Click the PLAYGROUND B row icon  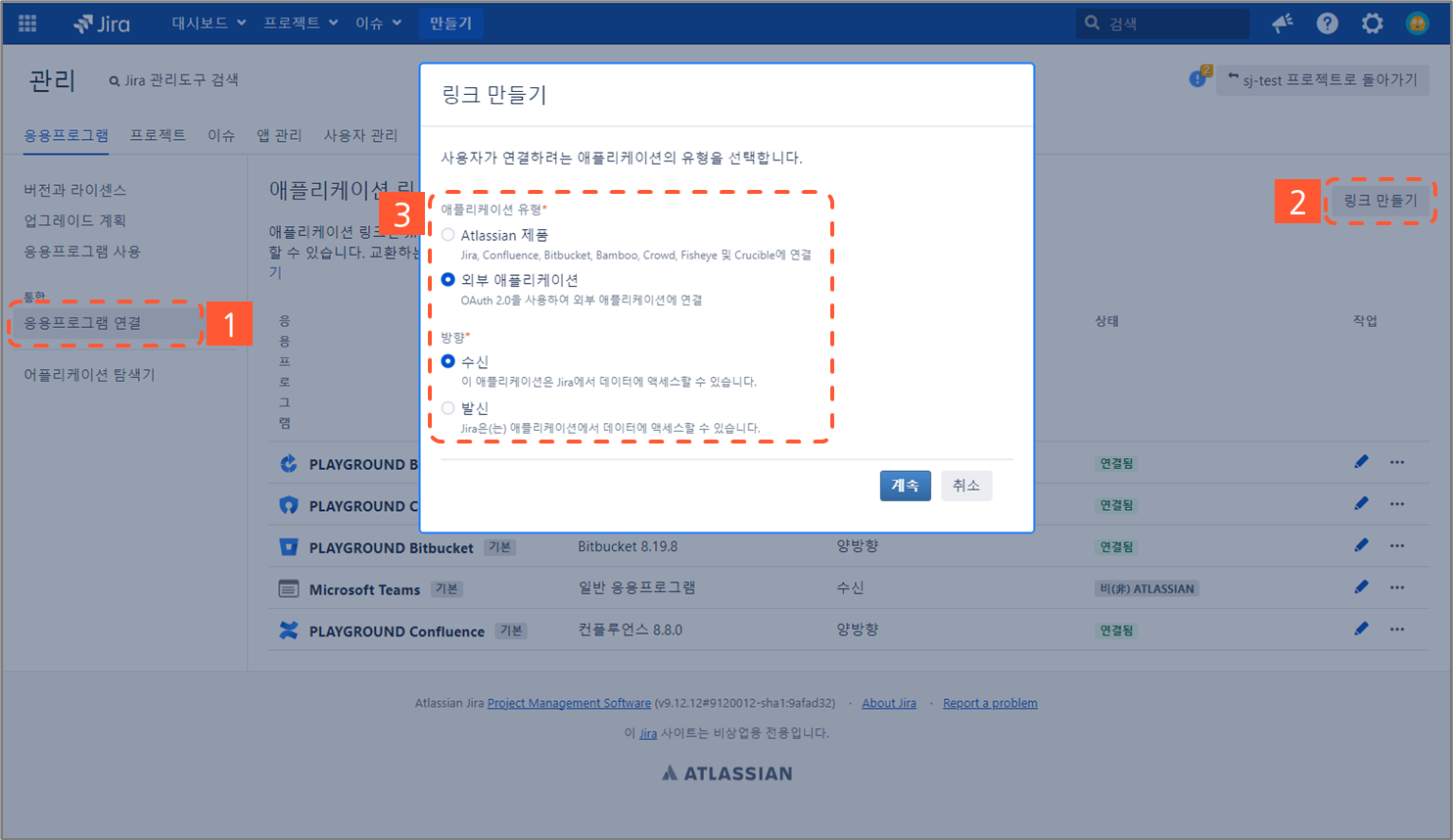[x=288, y=463]
